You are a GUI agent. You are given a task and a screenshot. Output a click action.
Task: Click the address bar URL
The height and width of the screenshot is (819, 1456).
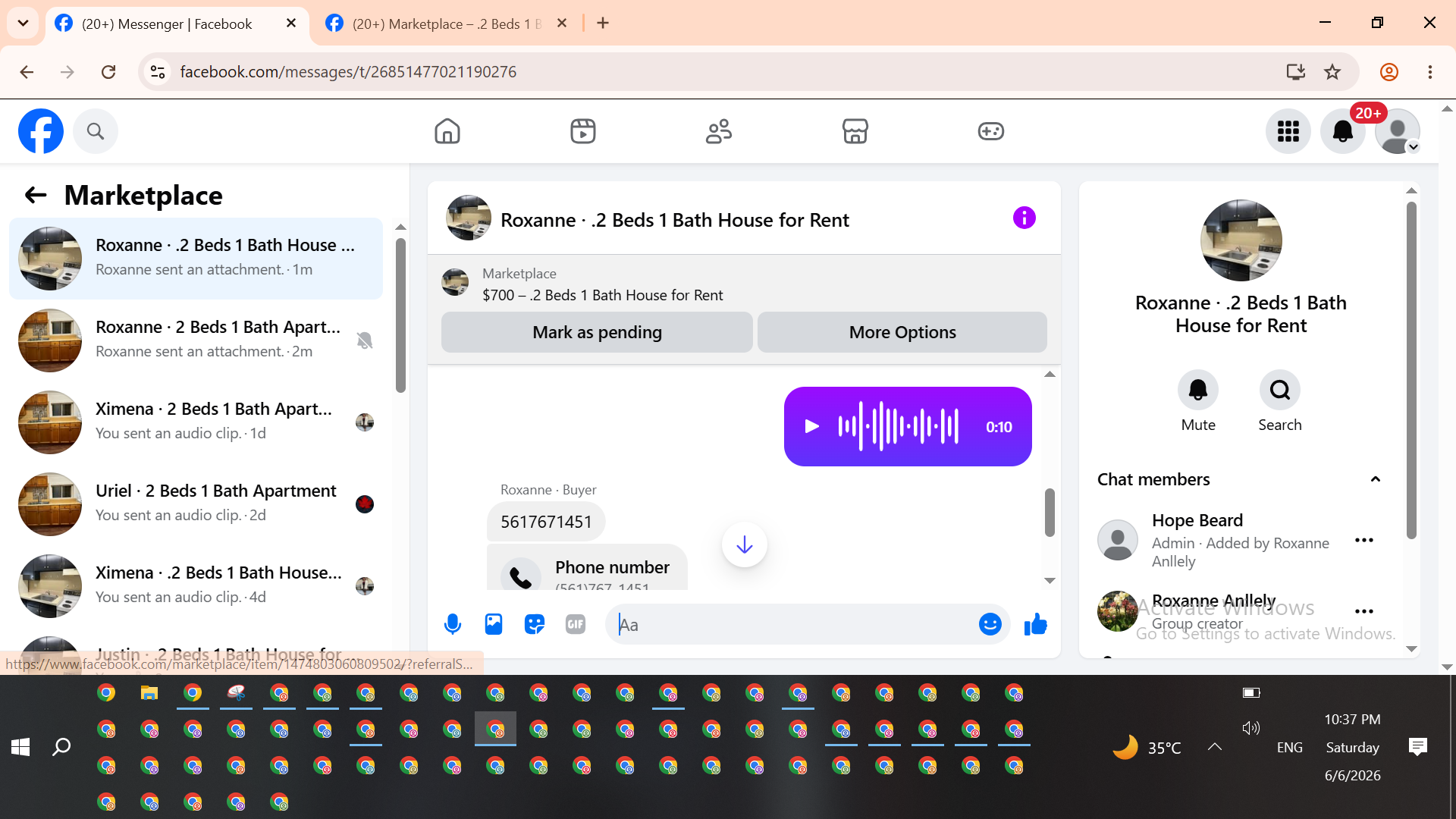point(348,72)
